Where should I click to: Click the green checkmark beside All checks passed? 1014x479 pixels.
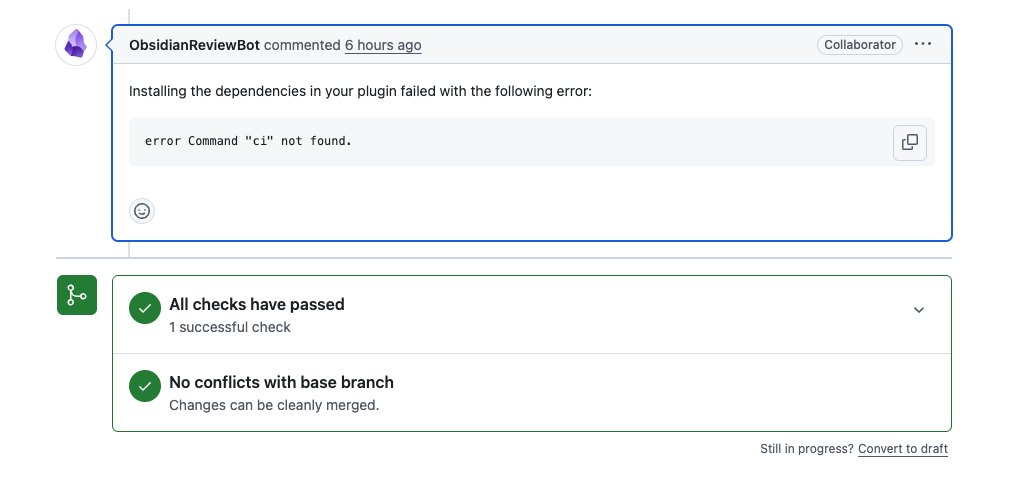click(145, 309)
